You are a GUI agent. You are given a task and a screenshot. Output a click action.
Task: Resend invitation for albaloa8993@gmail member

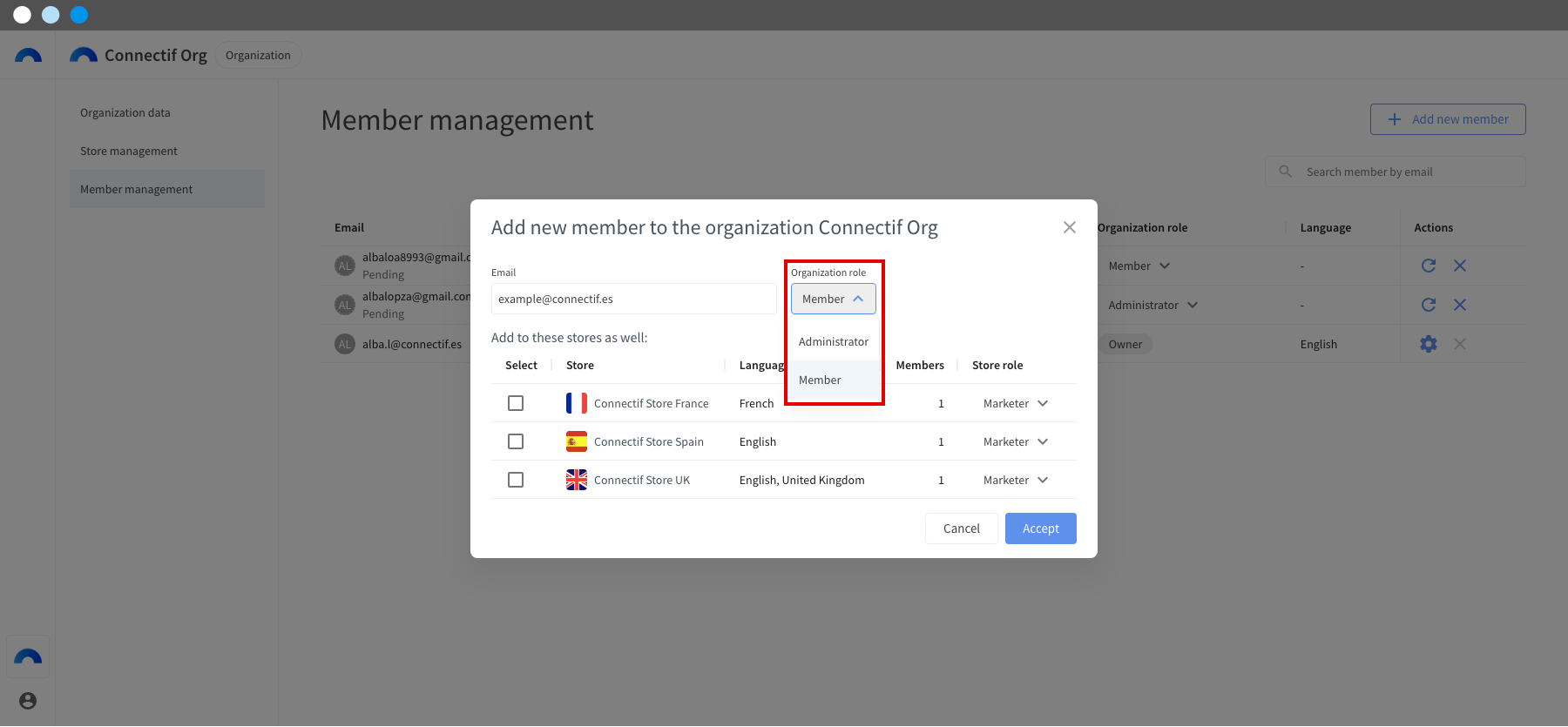tap(1429, 266)
